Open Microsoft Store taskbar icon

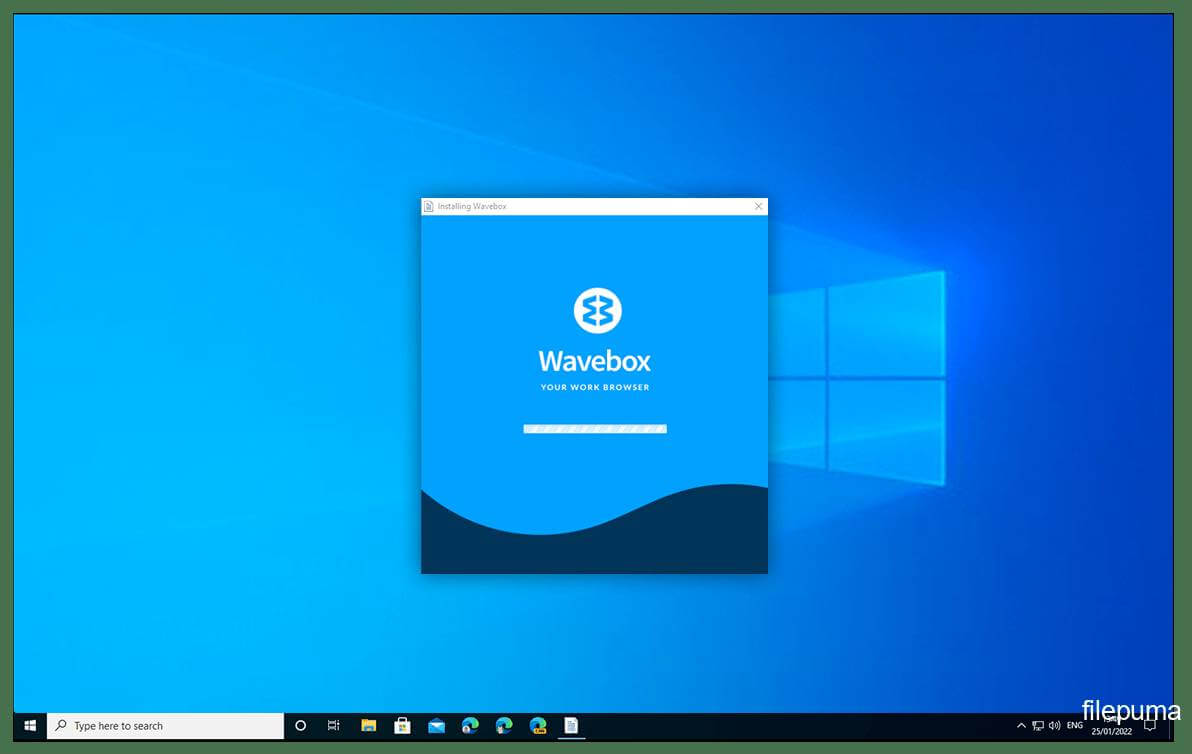click(x=402, y=726)
